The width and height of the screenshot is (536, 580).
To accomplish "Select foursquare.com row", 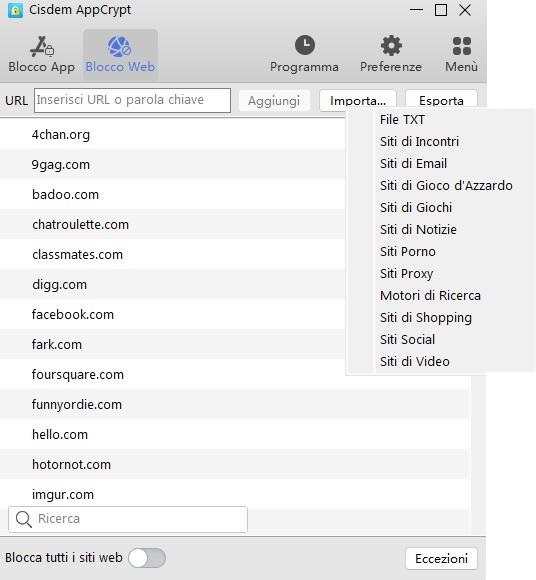I will click(x=235, y=374).
